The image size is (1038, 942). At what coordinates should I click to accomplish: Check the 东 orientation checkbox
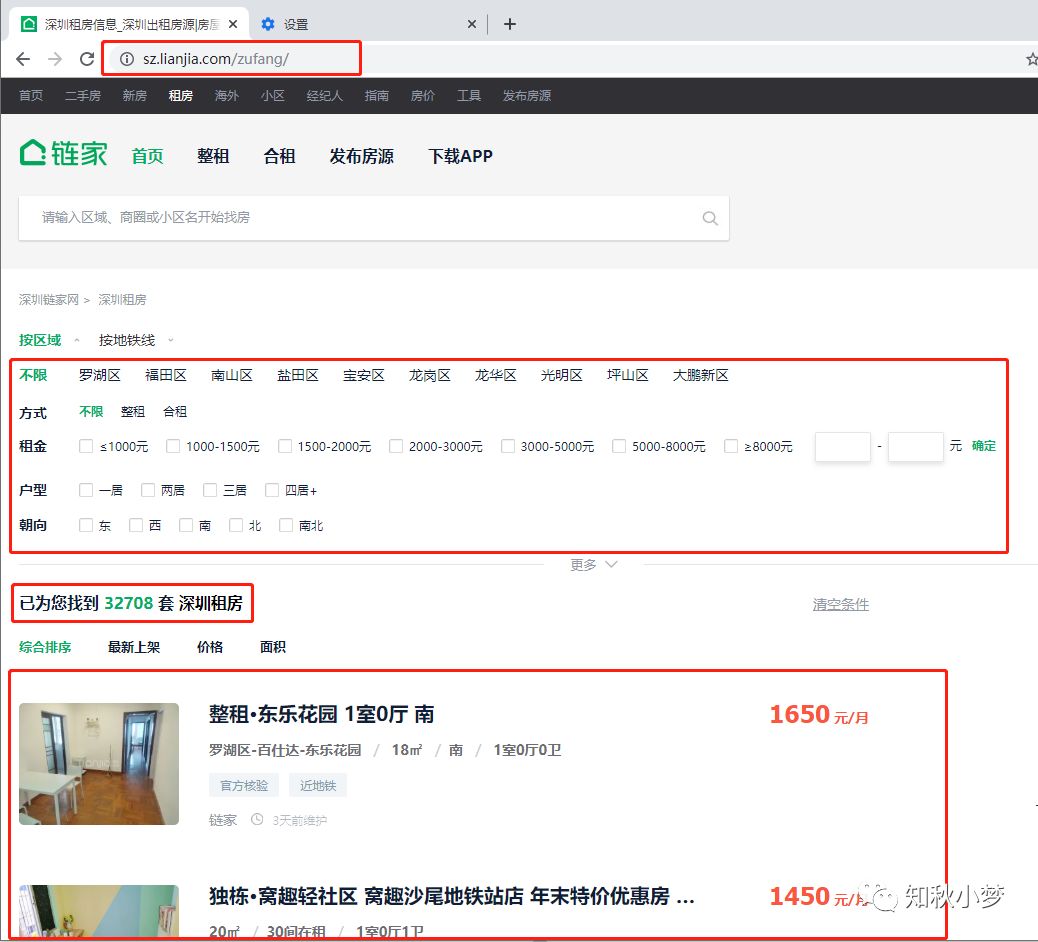[x=86, y=525]
